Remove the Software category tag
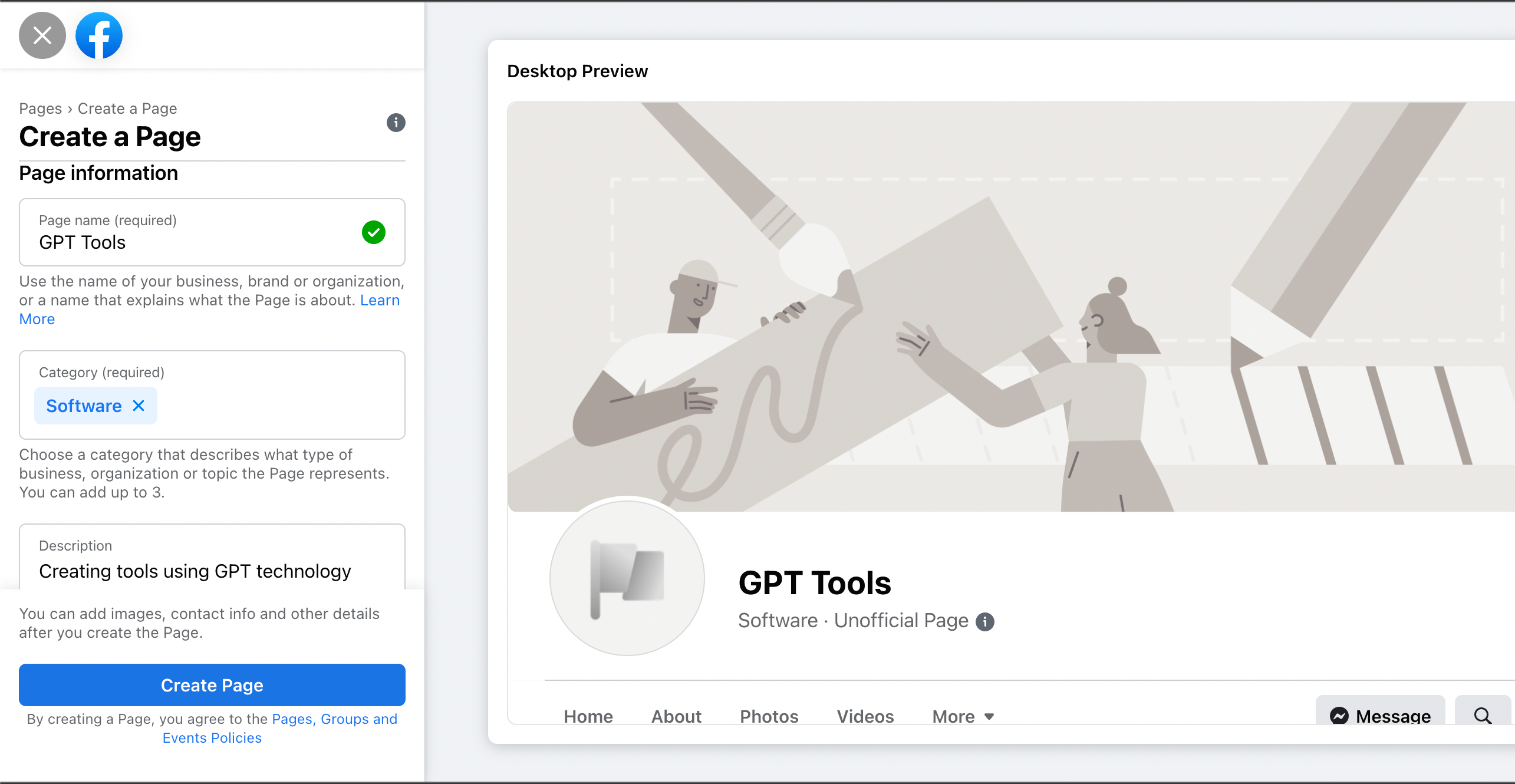This screenshot has height=784, width=1515. [x=139, y=406]
